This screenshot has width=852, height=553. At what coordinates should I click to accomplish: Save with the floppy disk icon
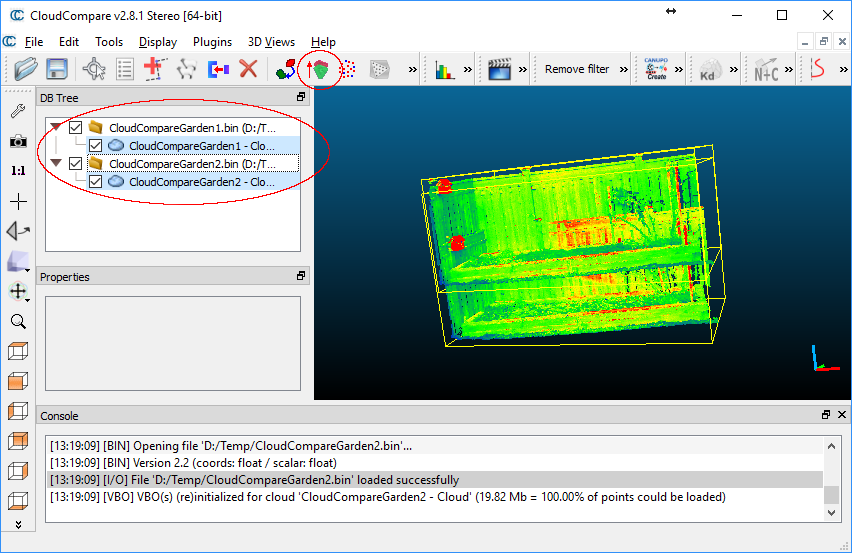point(57,69)
